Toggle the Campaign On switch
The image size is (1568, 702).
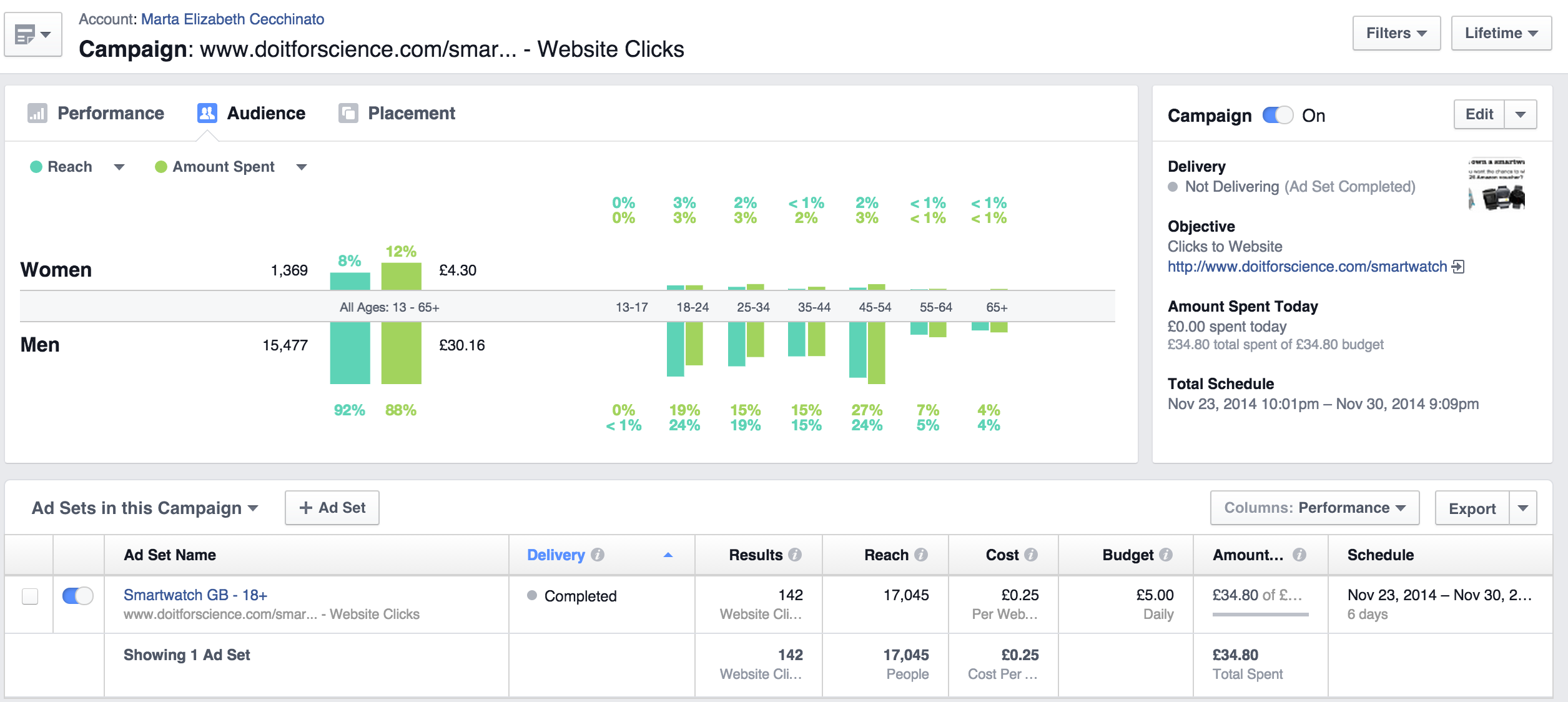[x=1277, y=116]
